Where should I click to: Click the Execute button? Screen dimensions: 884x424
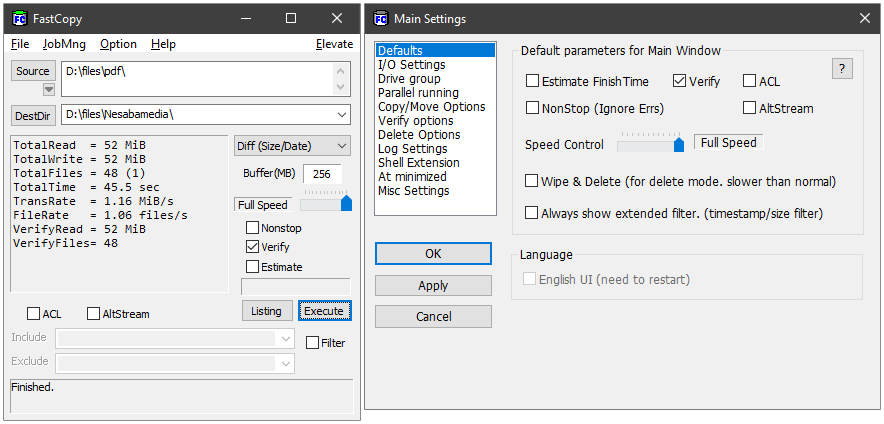pyautogui.click(x=324, y=311)
